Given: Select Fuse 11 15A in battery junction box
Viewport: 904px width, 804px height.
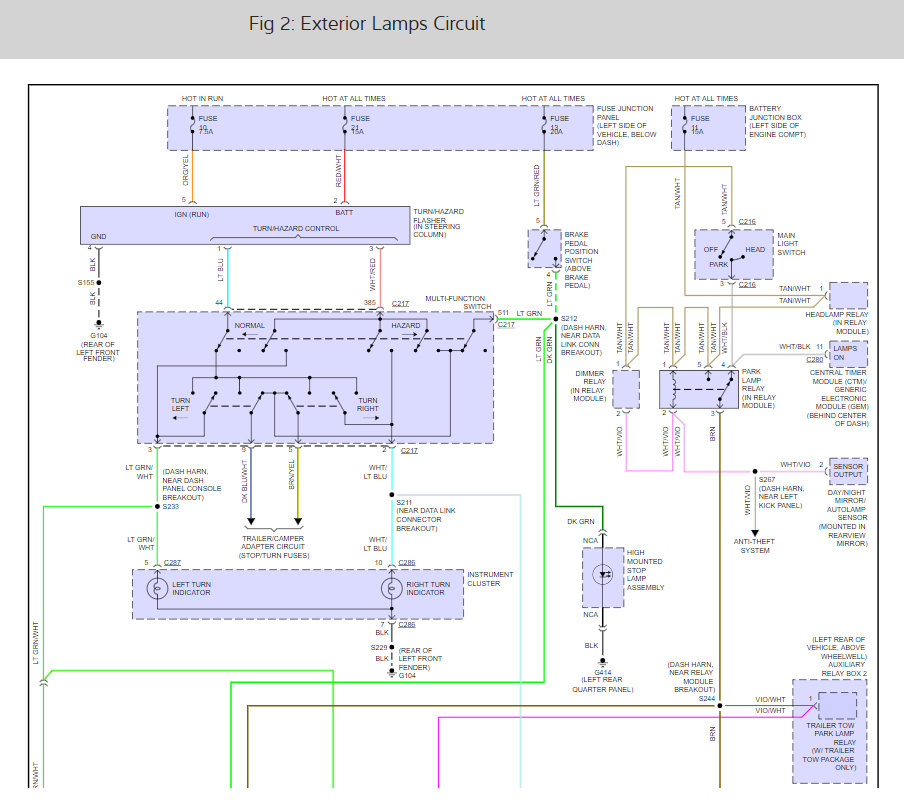Looking at the screenshot, I should pos(684,125).
